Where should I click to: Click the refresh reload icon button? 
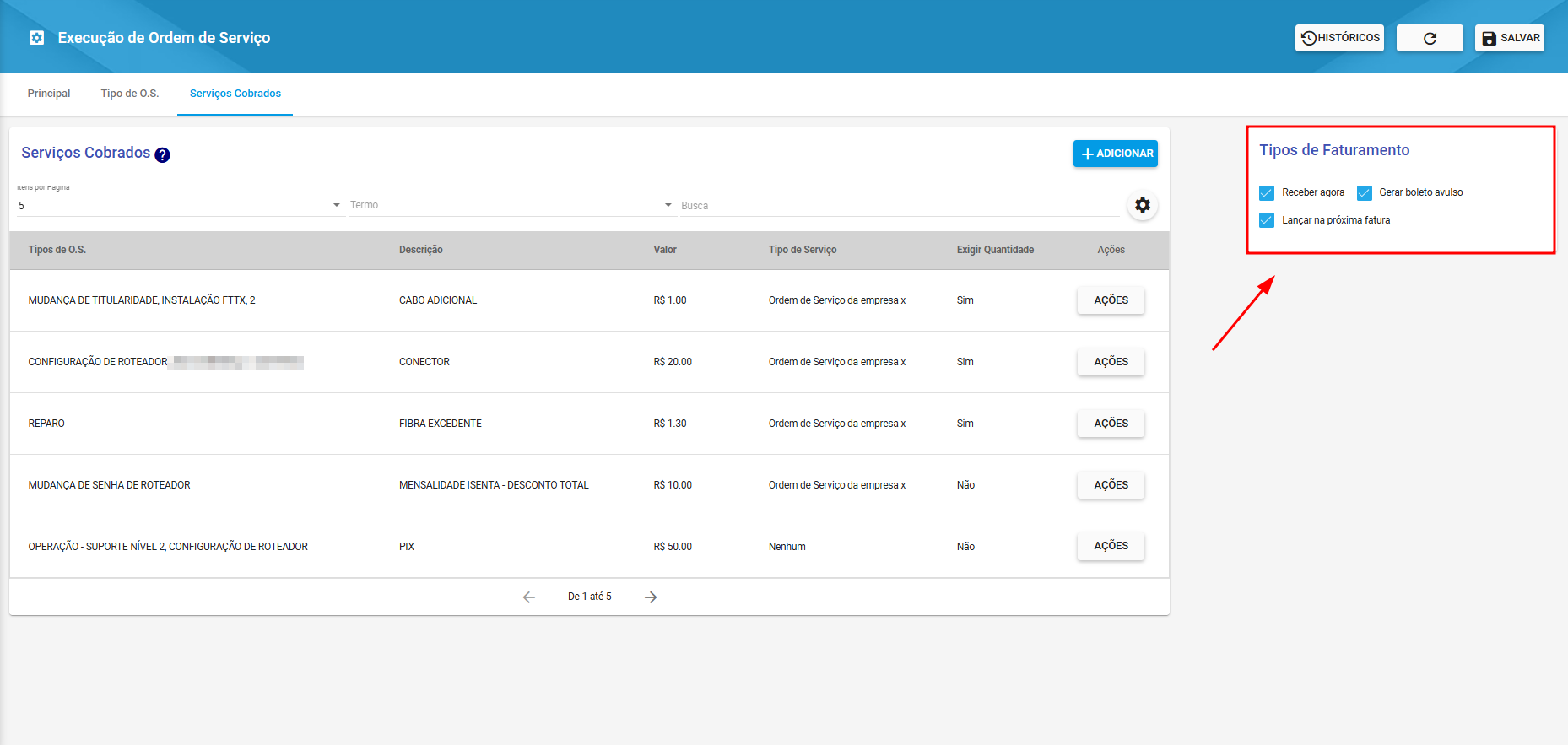pos(1430,38)
